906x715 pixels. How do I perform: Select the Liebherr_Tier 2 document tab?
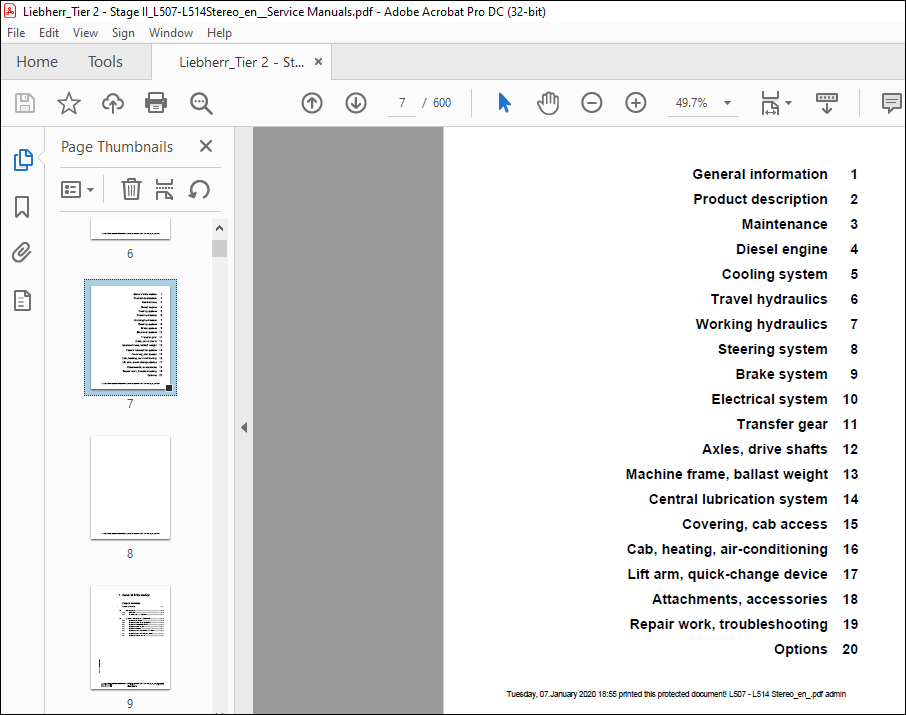click(242, 62)
